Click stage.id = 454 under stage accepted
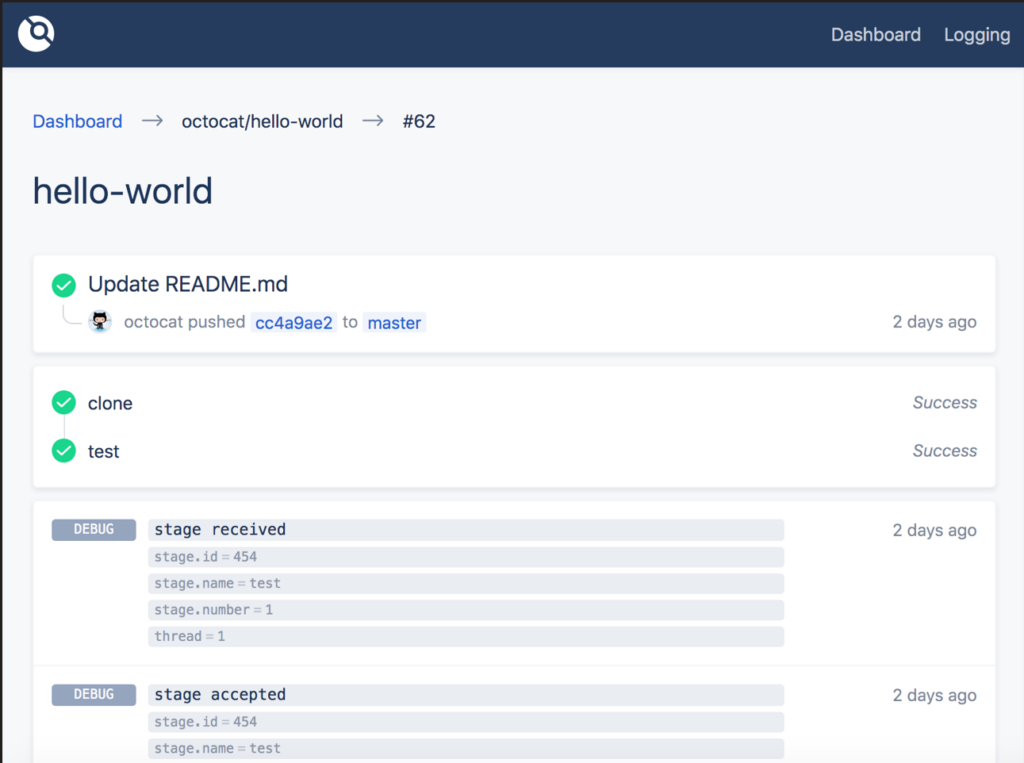The width and height of the screenshot is (1024, 763). 466,722
